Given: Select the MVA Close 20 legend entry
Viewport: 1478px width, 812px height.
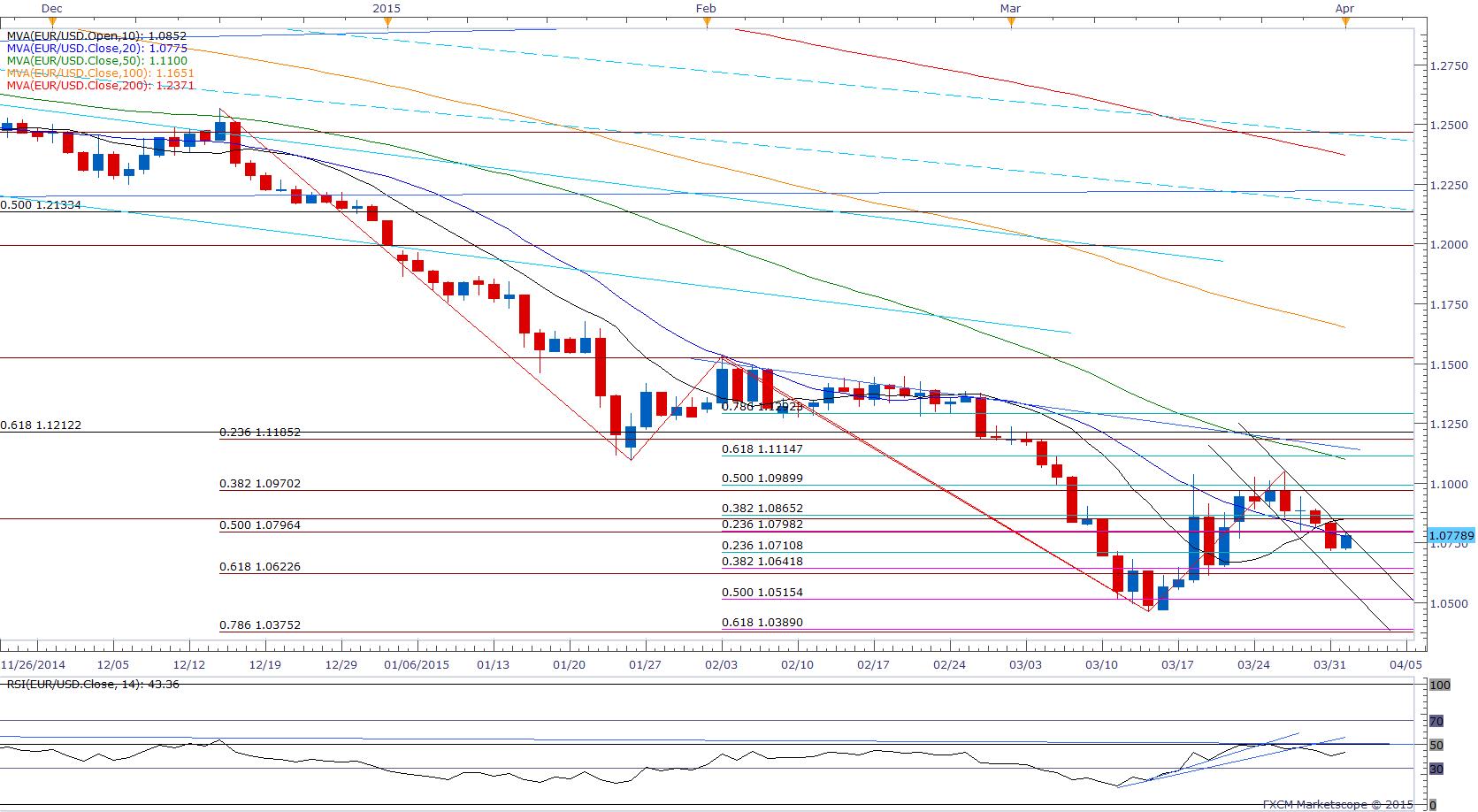Looking at the screenshot, I should coord(96,49).
